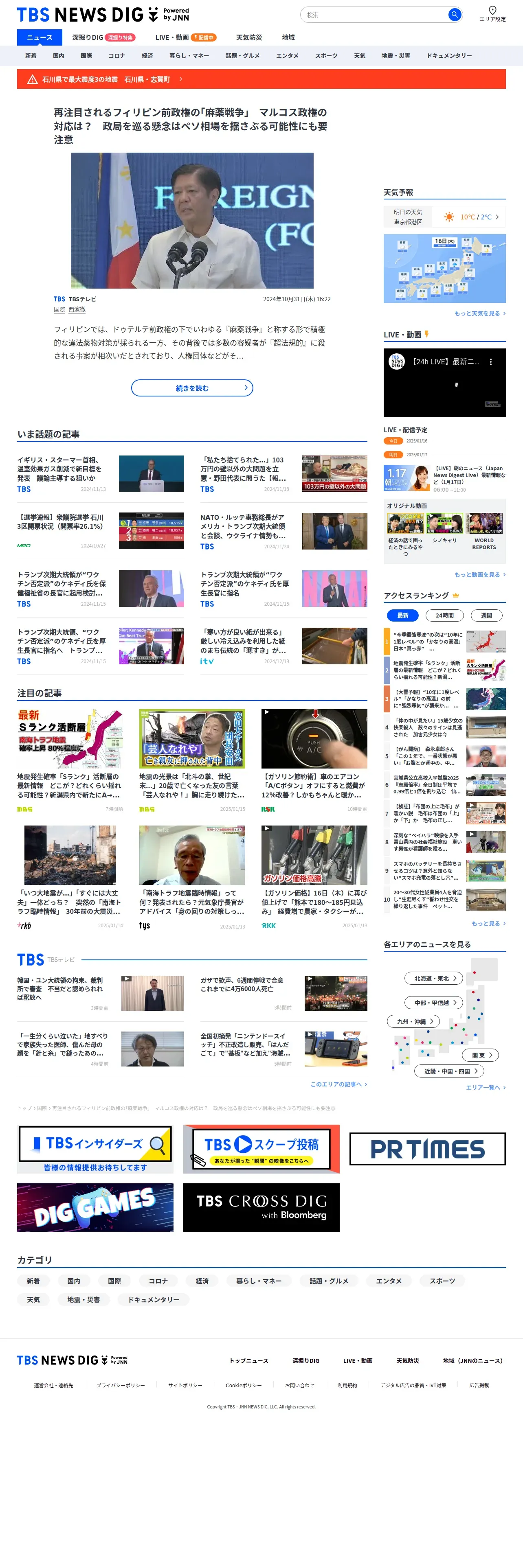Click the TBS テレビ section logo
The image size is (523, 1568).
(x=31, y=960)
